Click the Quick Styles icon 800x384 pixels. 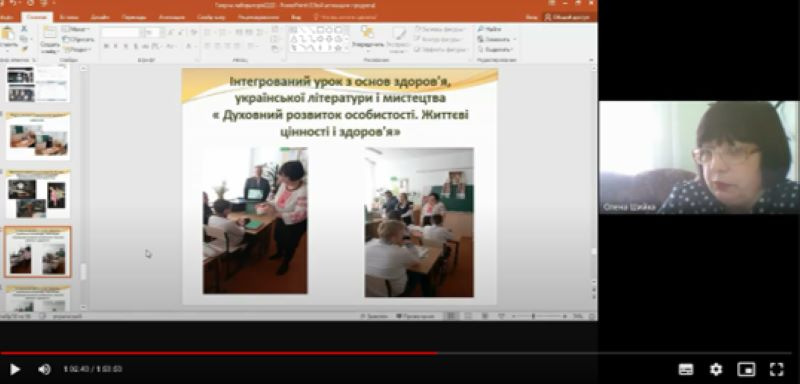398,40
